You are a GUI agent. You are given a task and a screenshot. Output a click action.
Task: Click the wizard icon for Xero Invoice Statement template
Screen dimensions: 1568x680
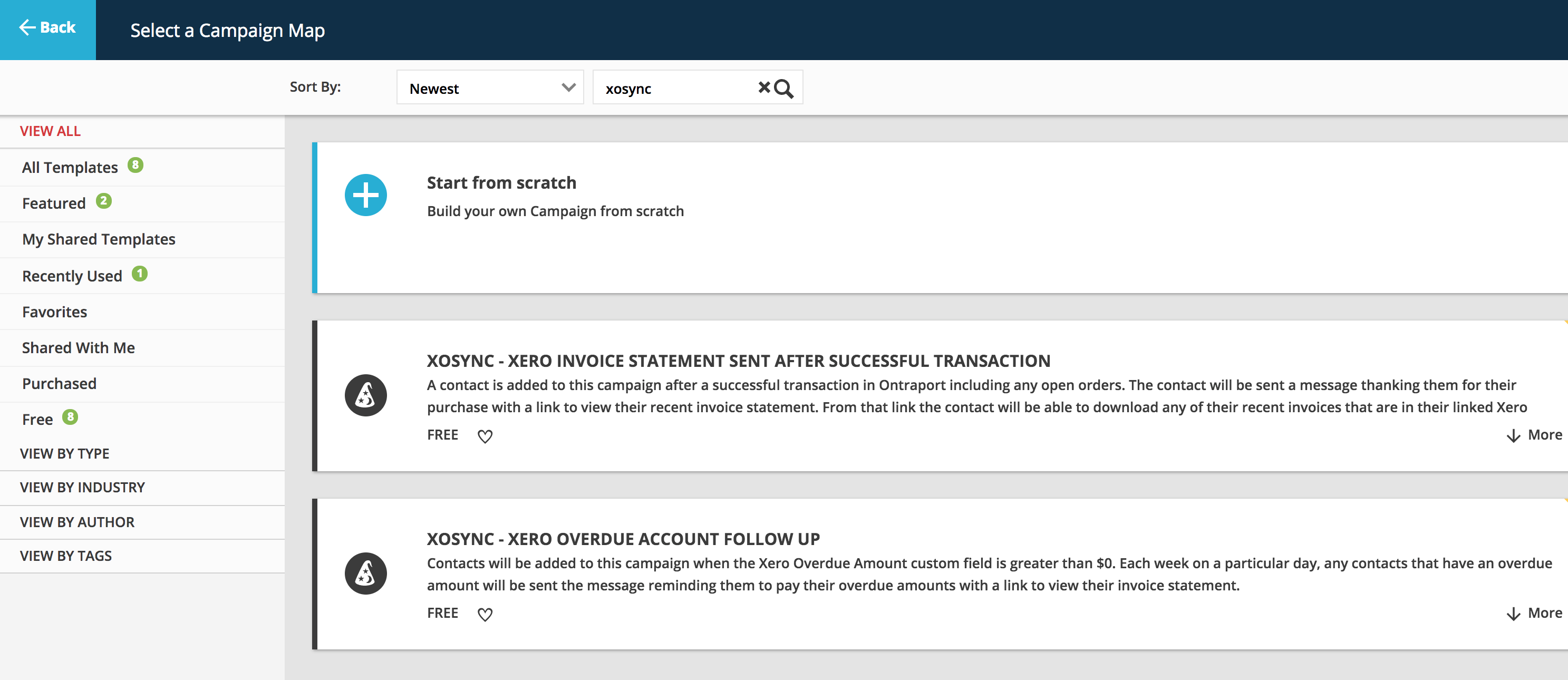pos(365,395)
